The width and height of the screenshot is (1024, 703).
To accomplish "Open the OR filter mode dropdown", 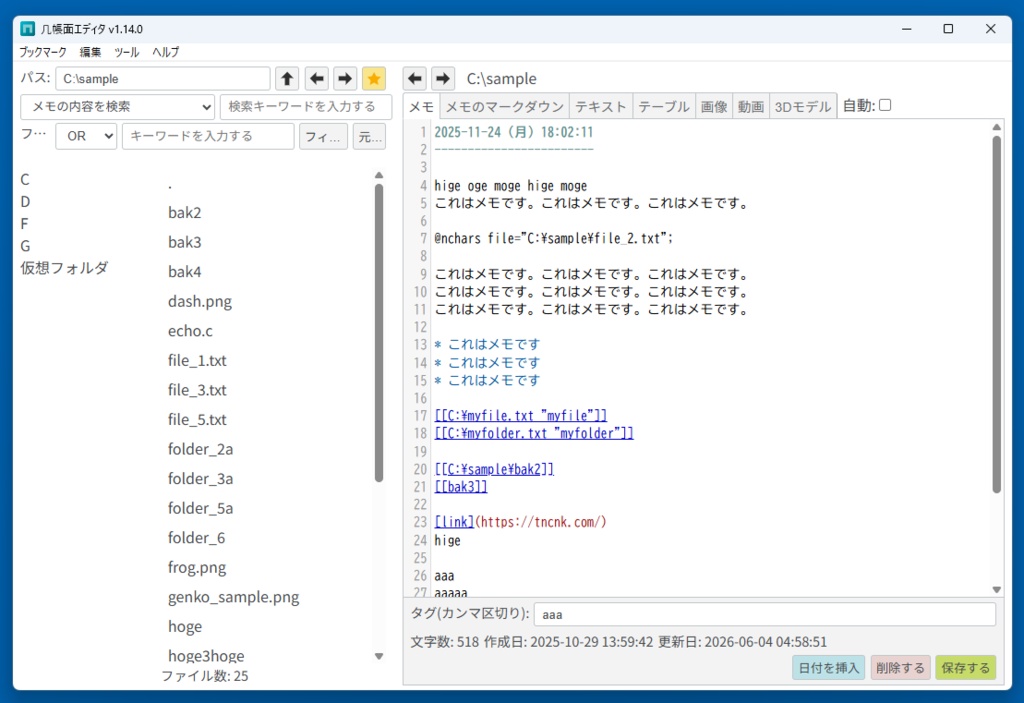I will point(86,136).
